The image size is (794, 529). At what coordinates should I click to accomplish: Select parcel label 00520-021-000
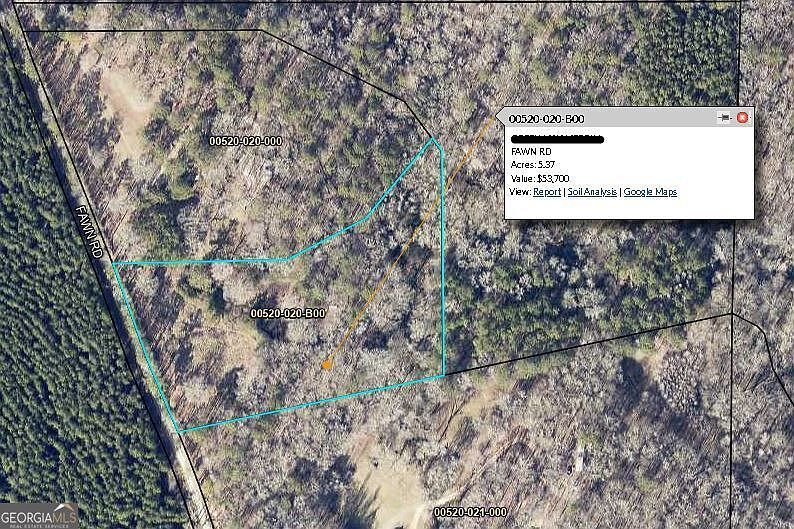coord(470,512)
